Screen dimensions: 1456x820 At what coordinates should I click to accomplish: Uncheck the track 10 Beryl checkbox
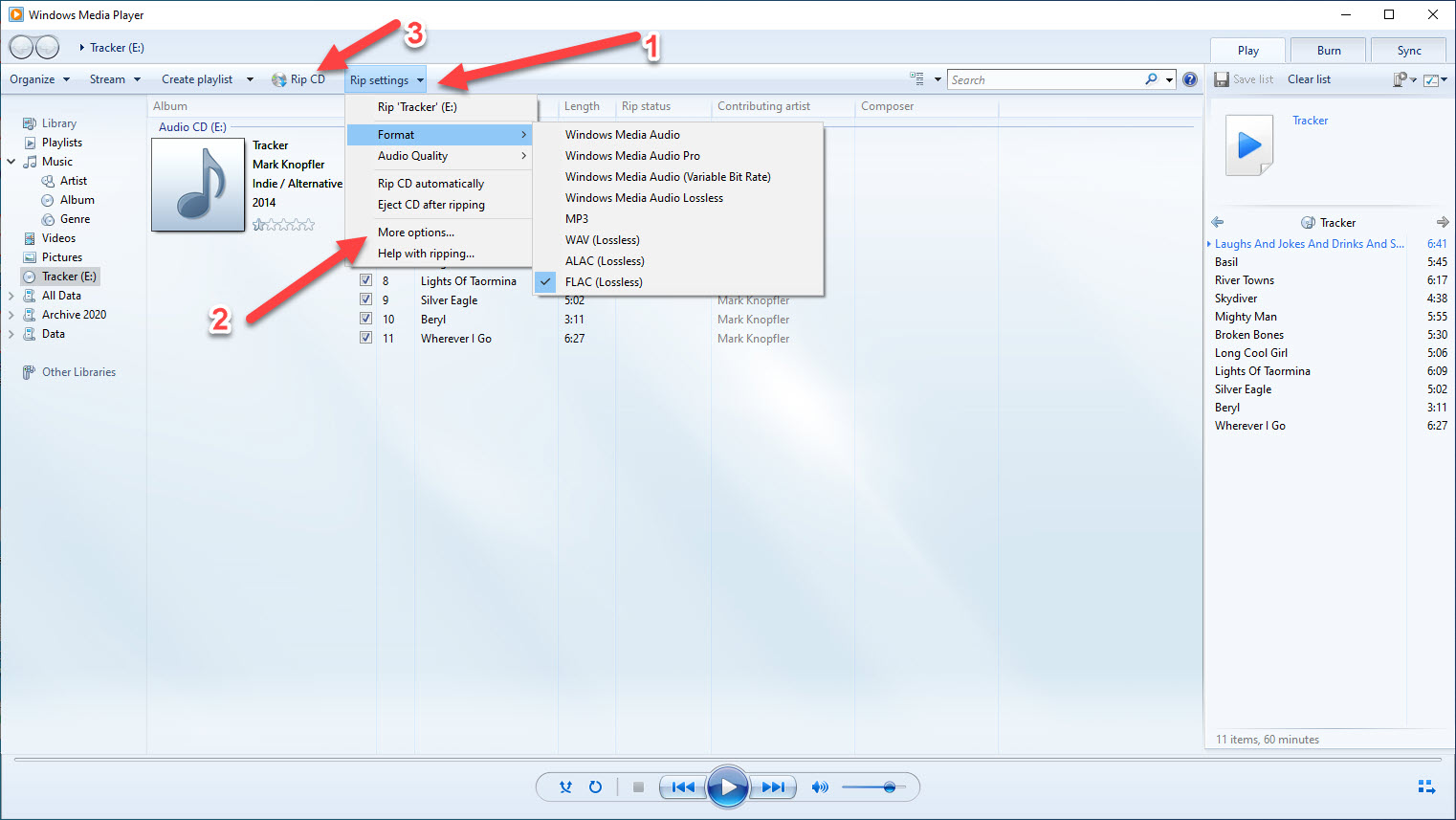[x=365, y=319]
